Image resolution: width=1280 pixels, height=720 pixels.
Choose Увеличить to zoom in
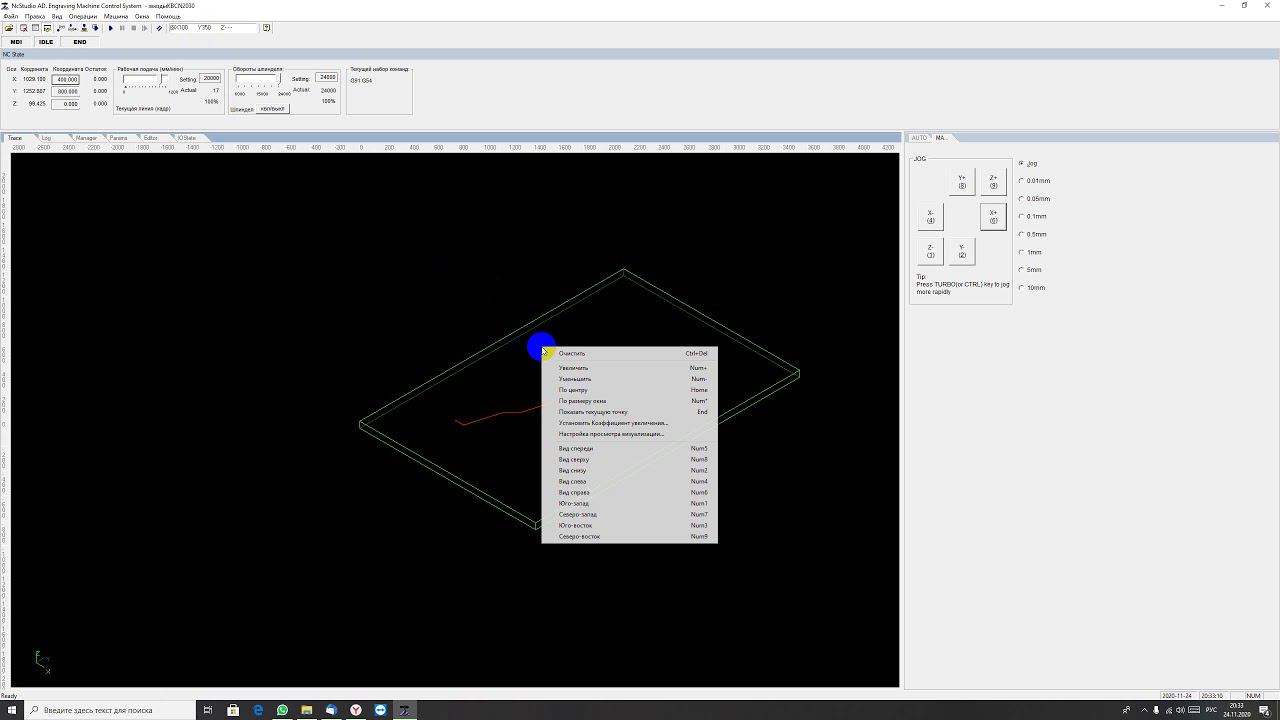tap(629, 368)
